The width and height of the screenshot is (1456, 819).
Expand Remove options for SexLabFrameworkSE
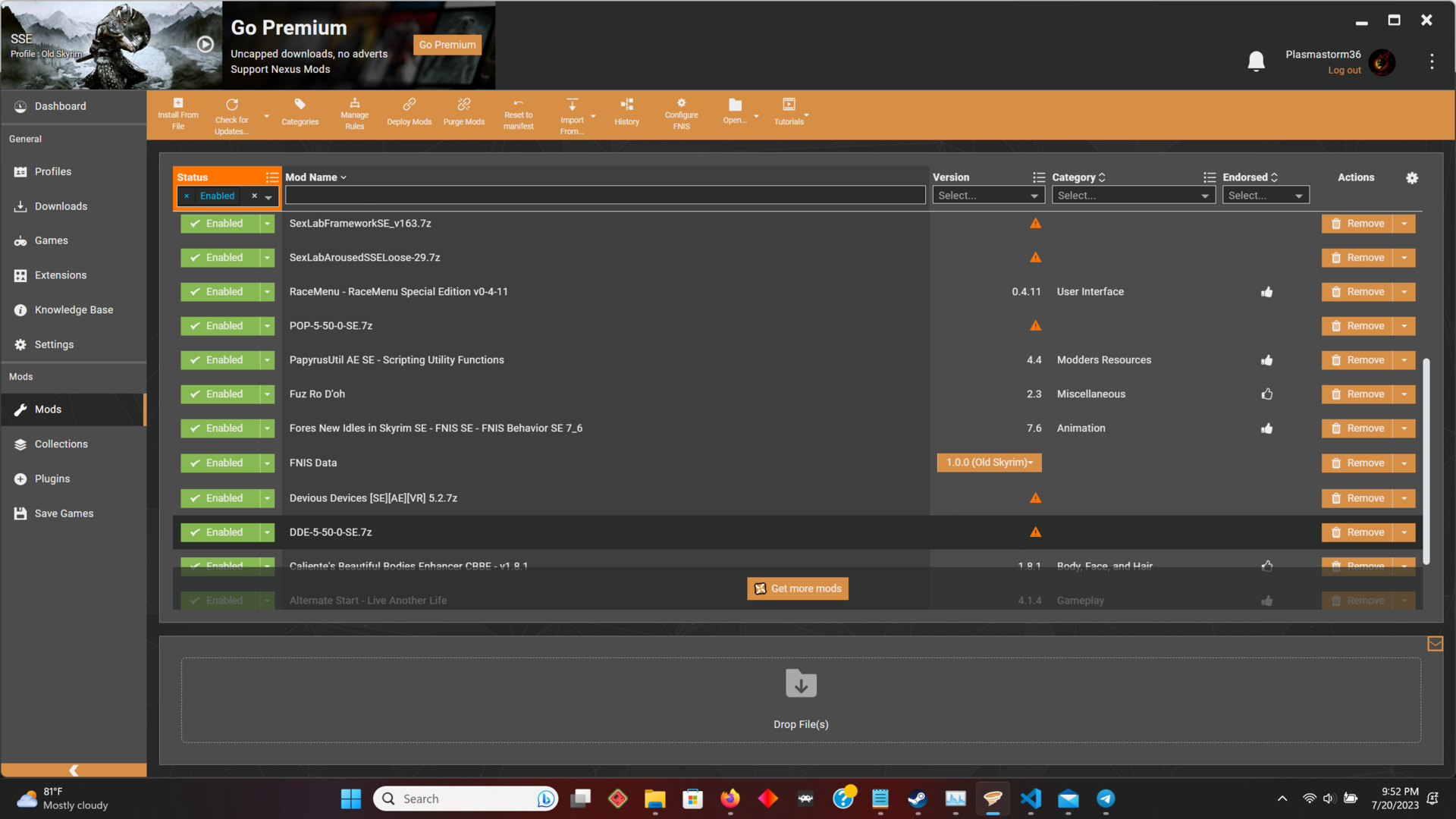click(1404, 224)
